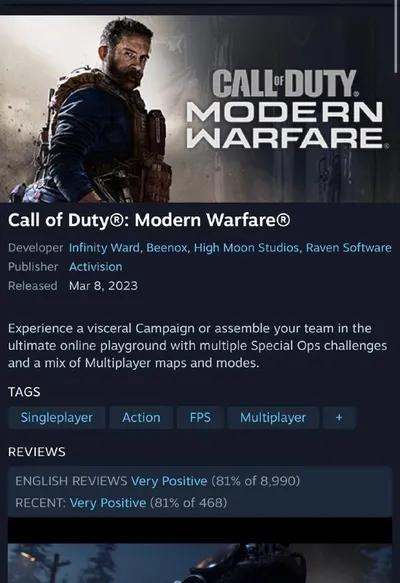The height and width of the screenshot is (583, 400).
Task: Click the REVIEWS section heading
Action: pos(37,452)
